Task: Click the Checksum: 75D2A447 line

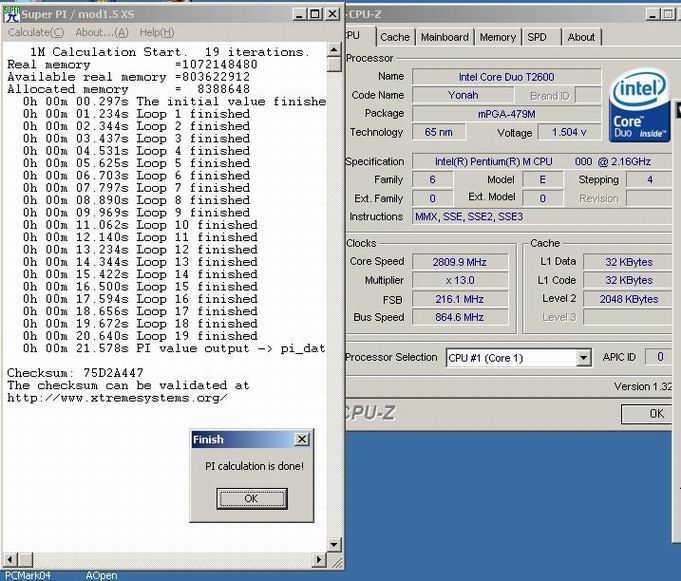Action: [x=75, y=373]
